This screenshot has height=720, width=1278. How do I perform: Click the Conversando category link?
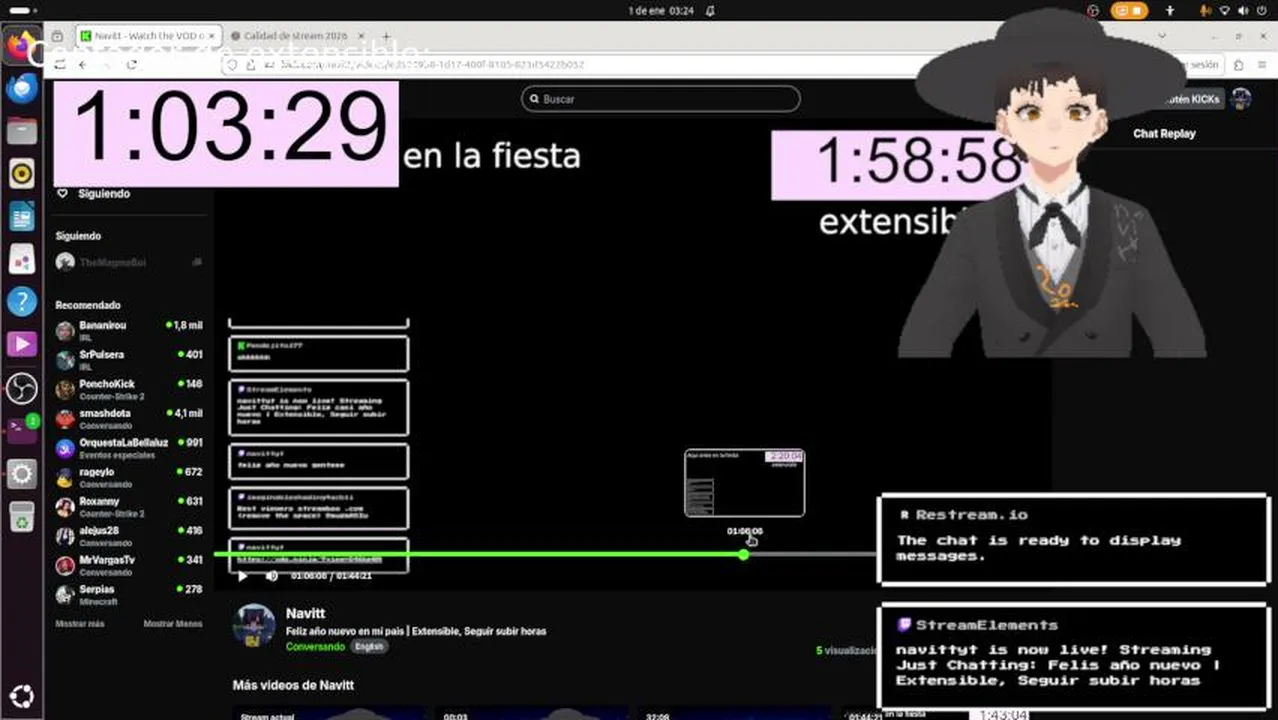click(x=315, y=647)
